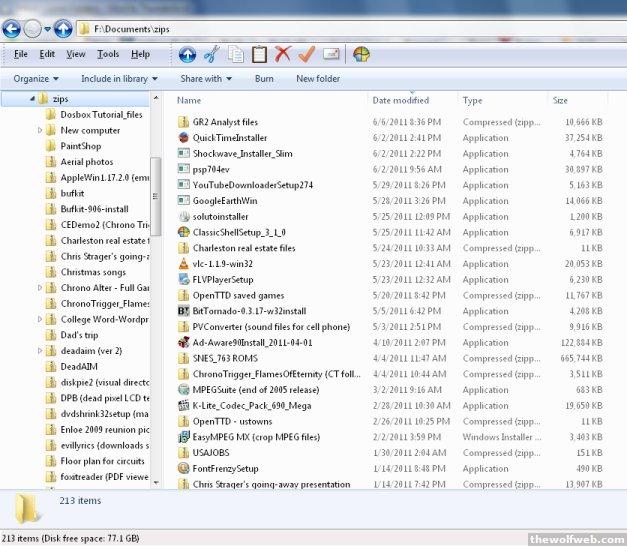This screenshot has width=627, height=546.
Task: Sort by Date modified column header
Action: click(400, 100)
